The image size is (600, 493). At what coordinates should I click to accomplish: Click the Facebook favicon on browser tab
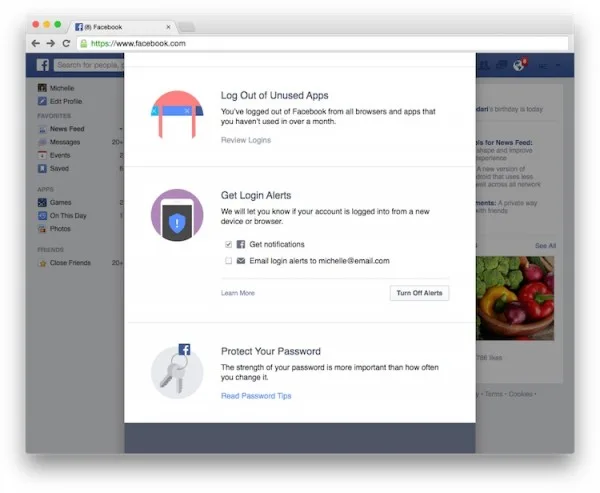click(x=79, y=27)
